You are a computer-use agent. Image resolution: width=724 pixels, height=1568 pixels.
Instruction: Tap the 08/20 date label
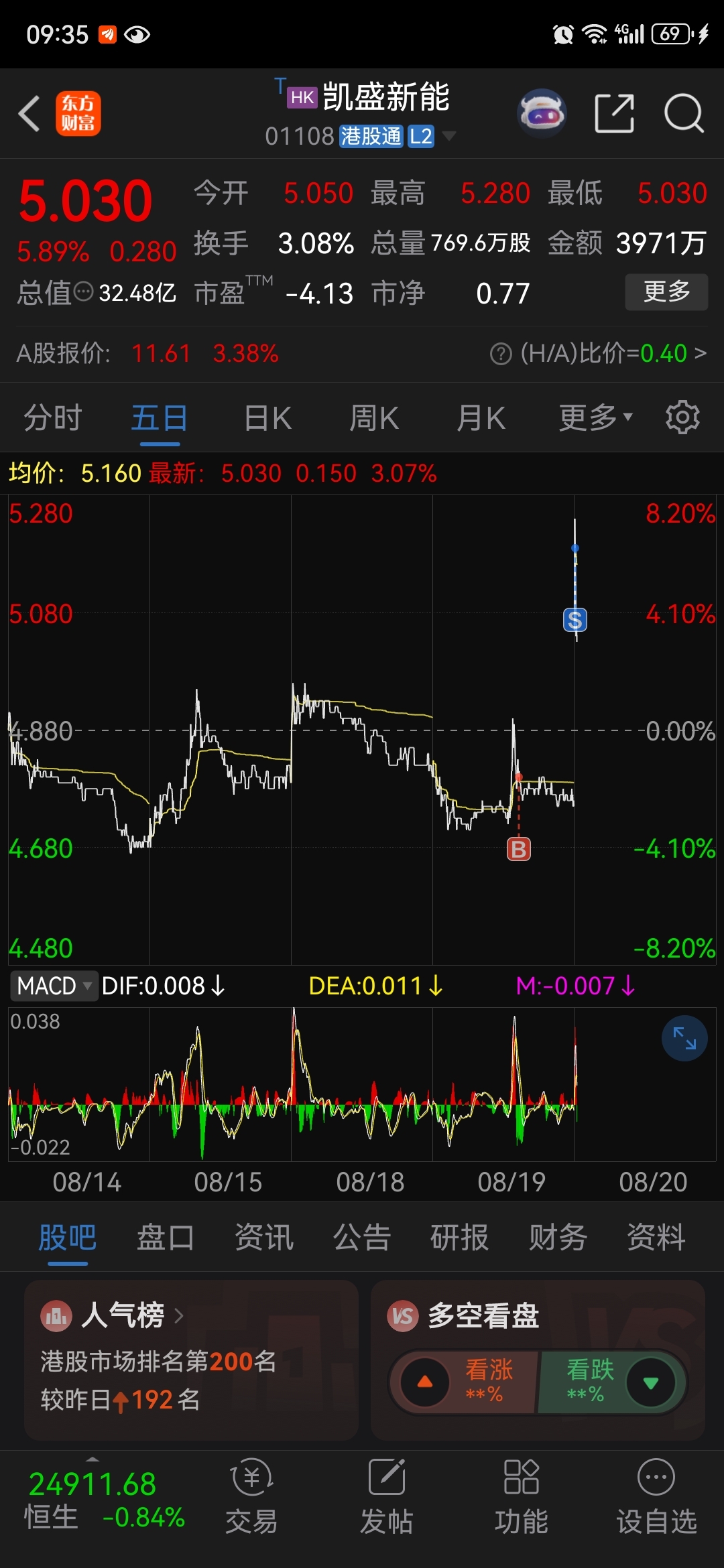[x=653, y=1183]
